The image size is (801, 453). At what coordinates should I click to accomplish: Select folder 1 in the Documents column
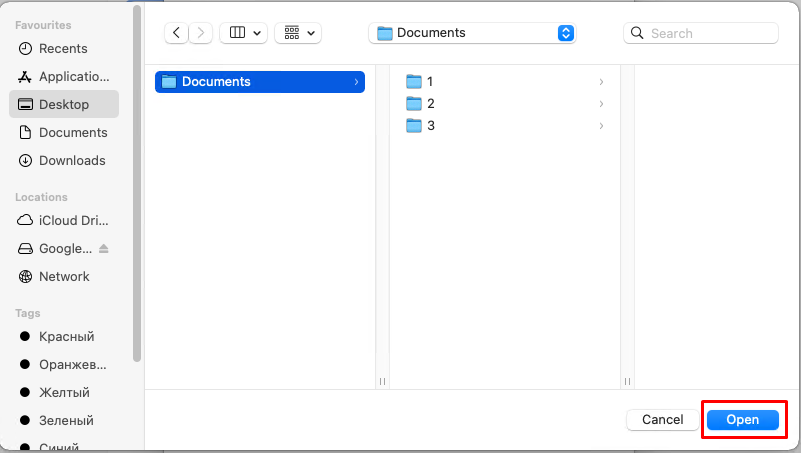coord(430,81)
